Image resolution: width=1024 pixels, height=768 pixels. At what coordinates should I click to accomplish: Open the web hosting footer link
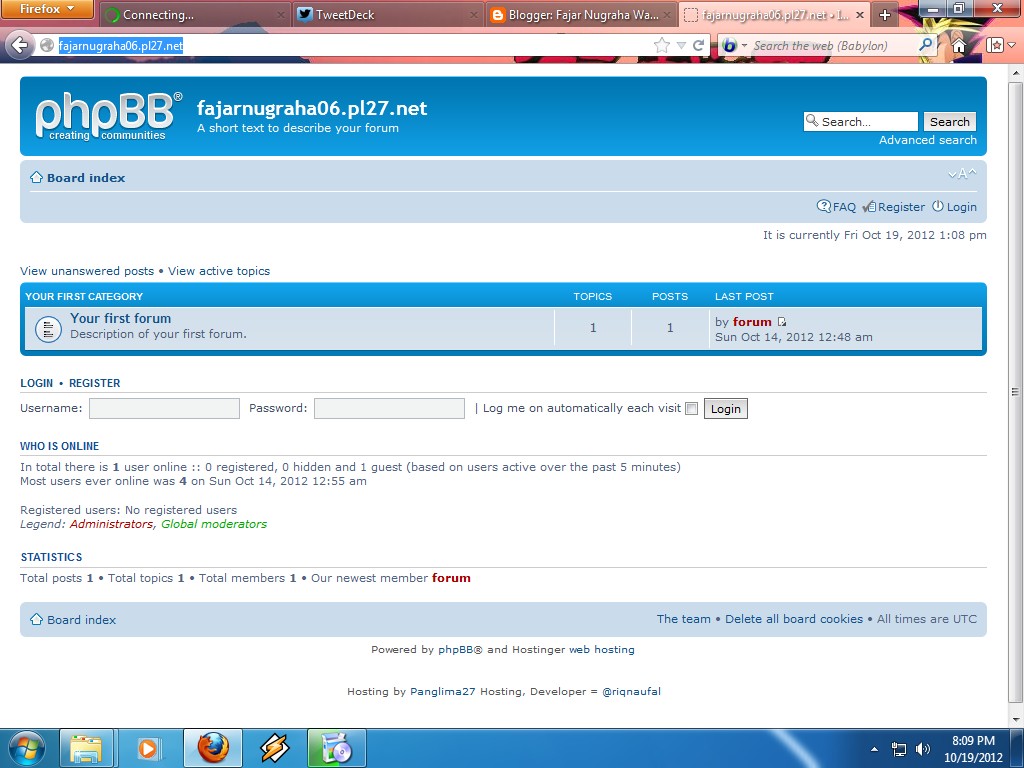(x=601, y=650)
